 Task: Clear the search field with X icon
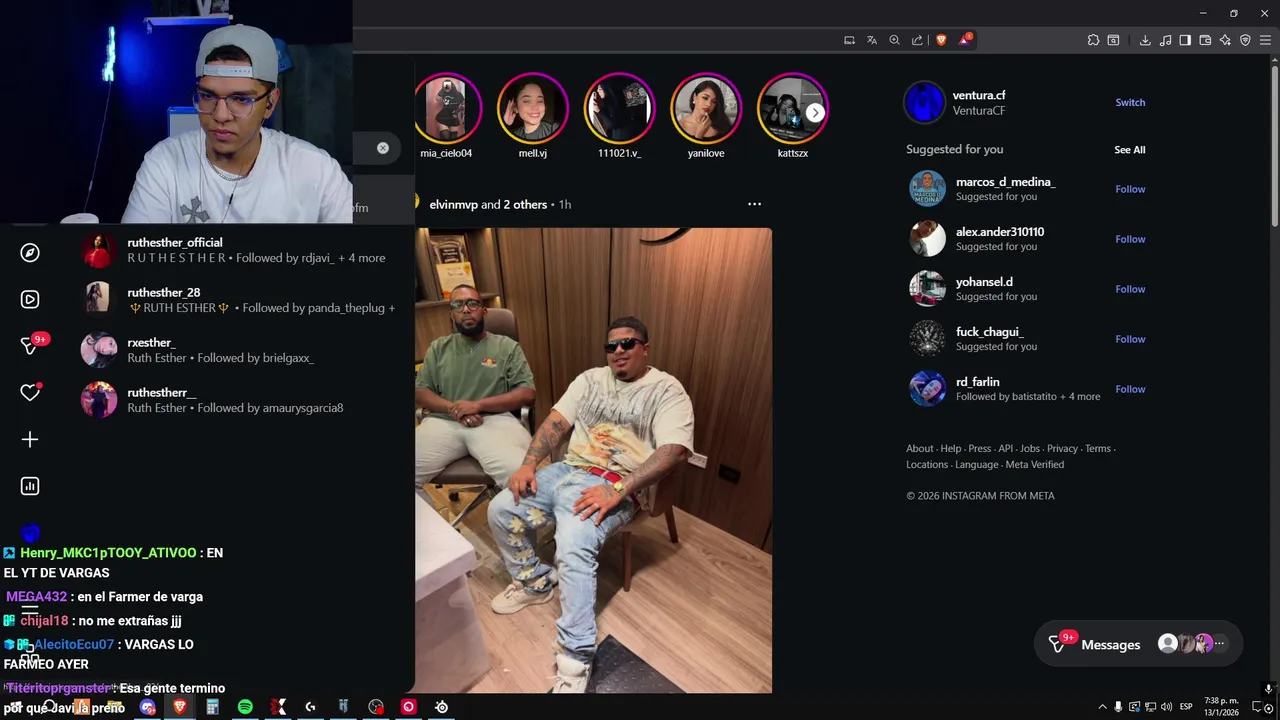coord(383,148)
